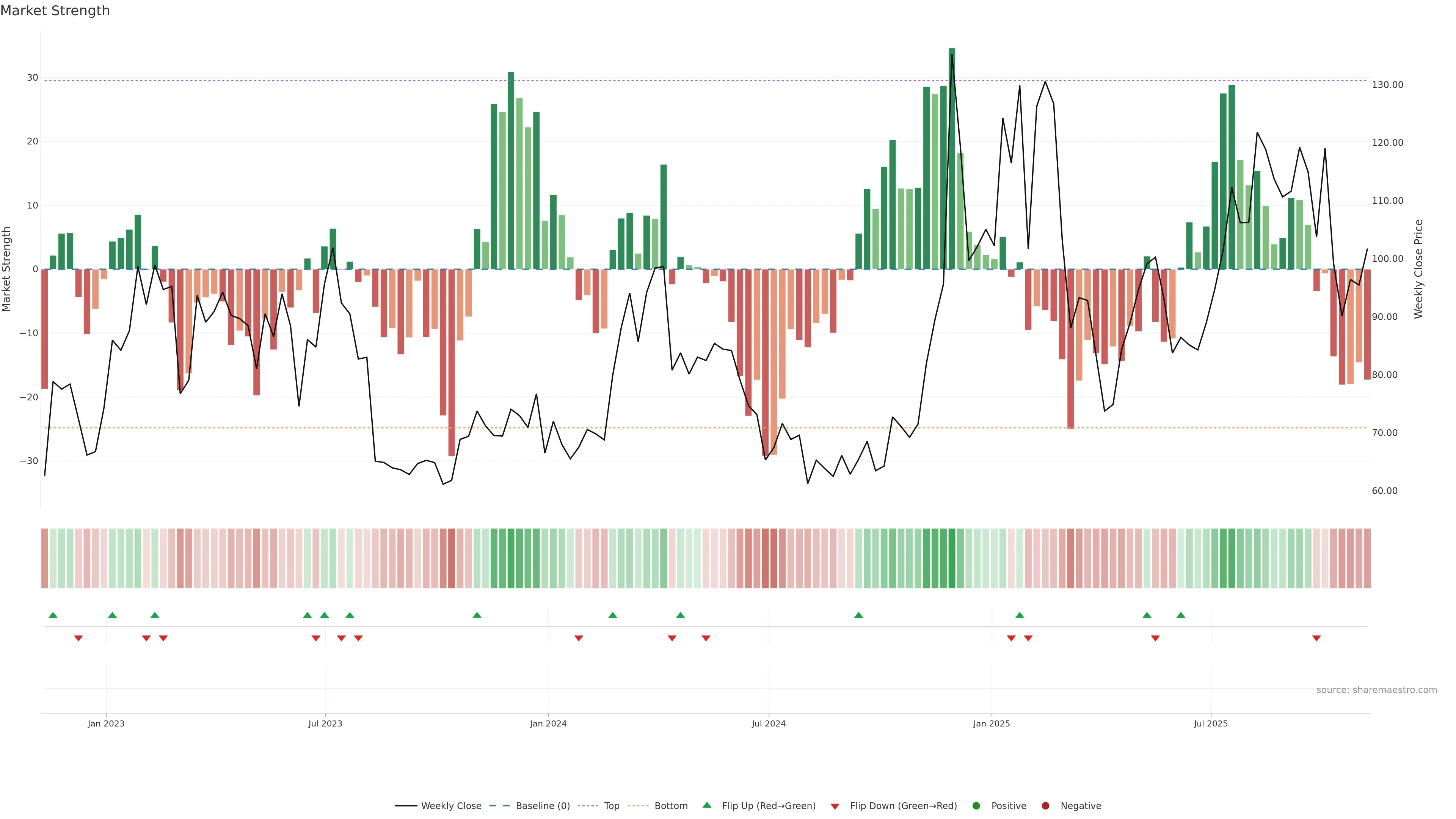The image size is (1456, 819).
Task: Click the source: sharemaestro.com text
Action: (x=1376, y=690)
